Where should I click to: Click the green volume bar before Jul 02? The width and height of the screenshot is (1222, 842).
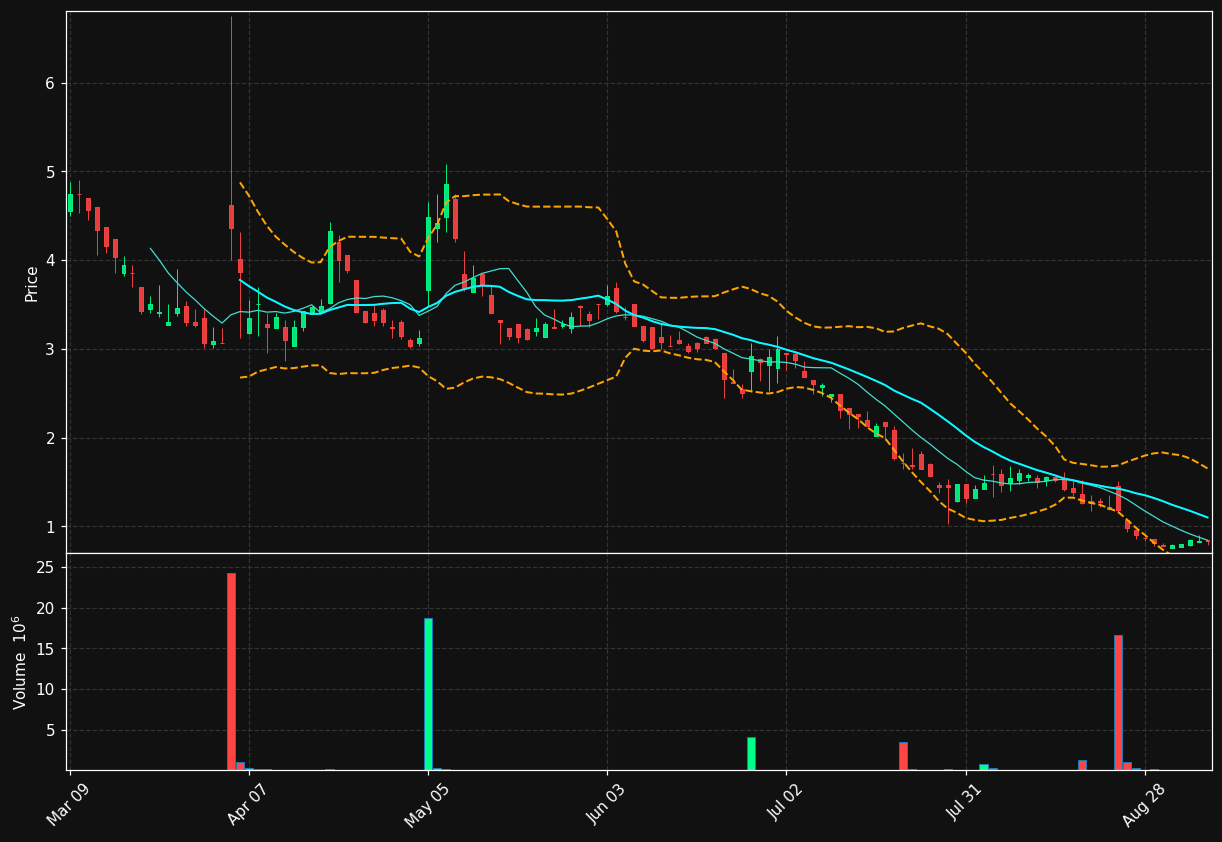tap(751, 754)
